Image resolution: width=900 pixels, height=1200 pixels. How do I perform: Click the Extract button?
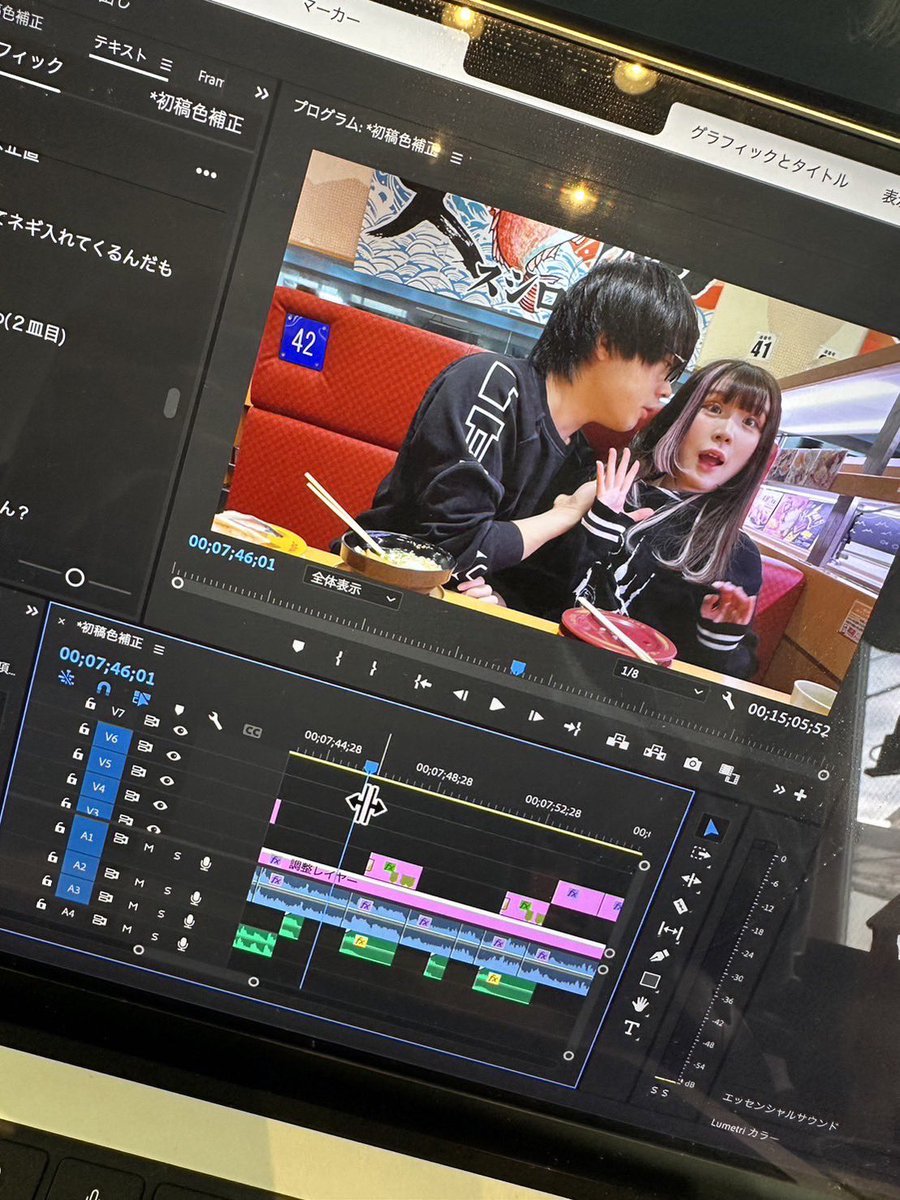[x=654, y=752]
